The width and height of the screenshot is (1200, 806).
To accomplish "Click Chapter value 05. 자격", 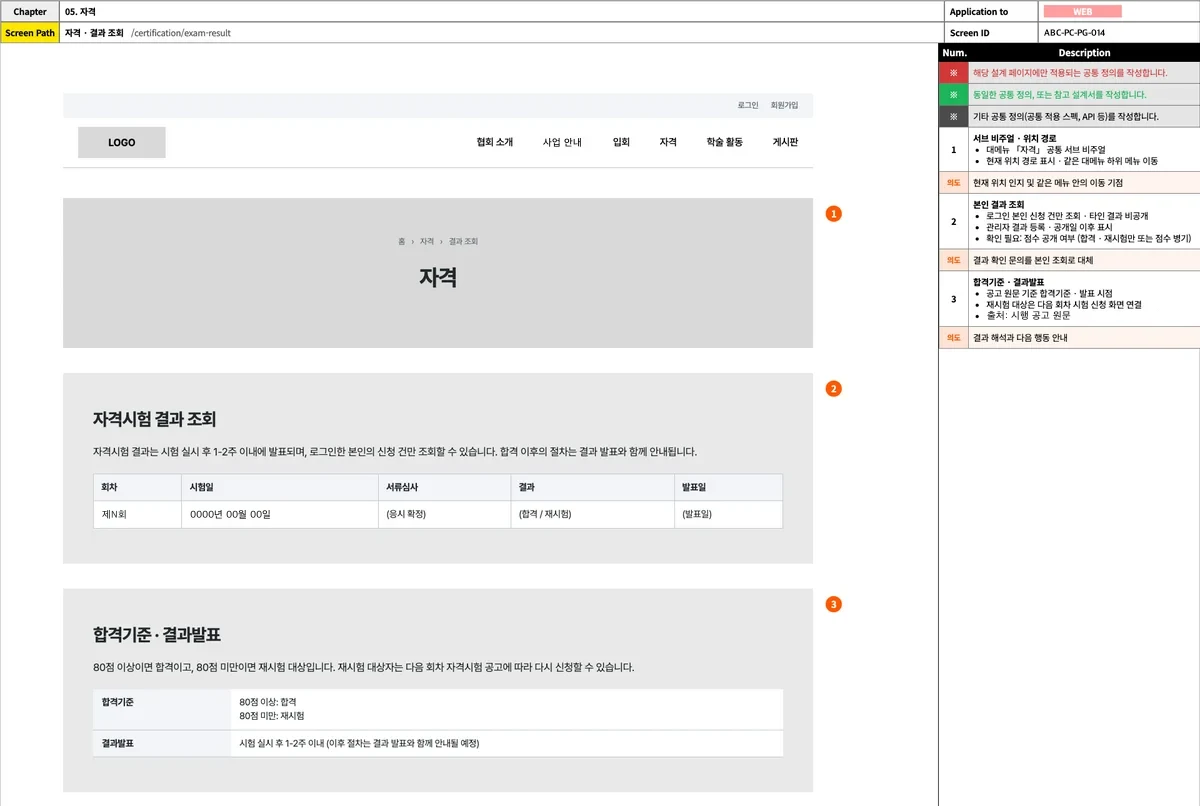I will [80, 12].
